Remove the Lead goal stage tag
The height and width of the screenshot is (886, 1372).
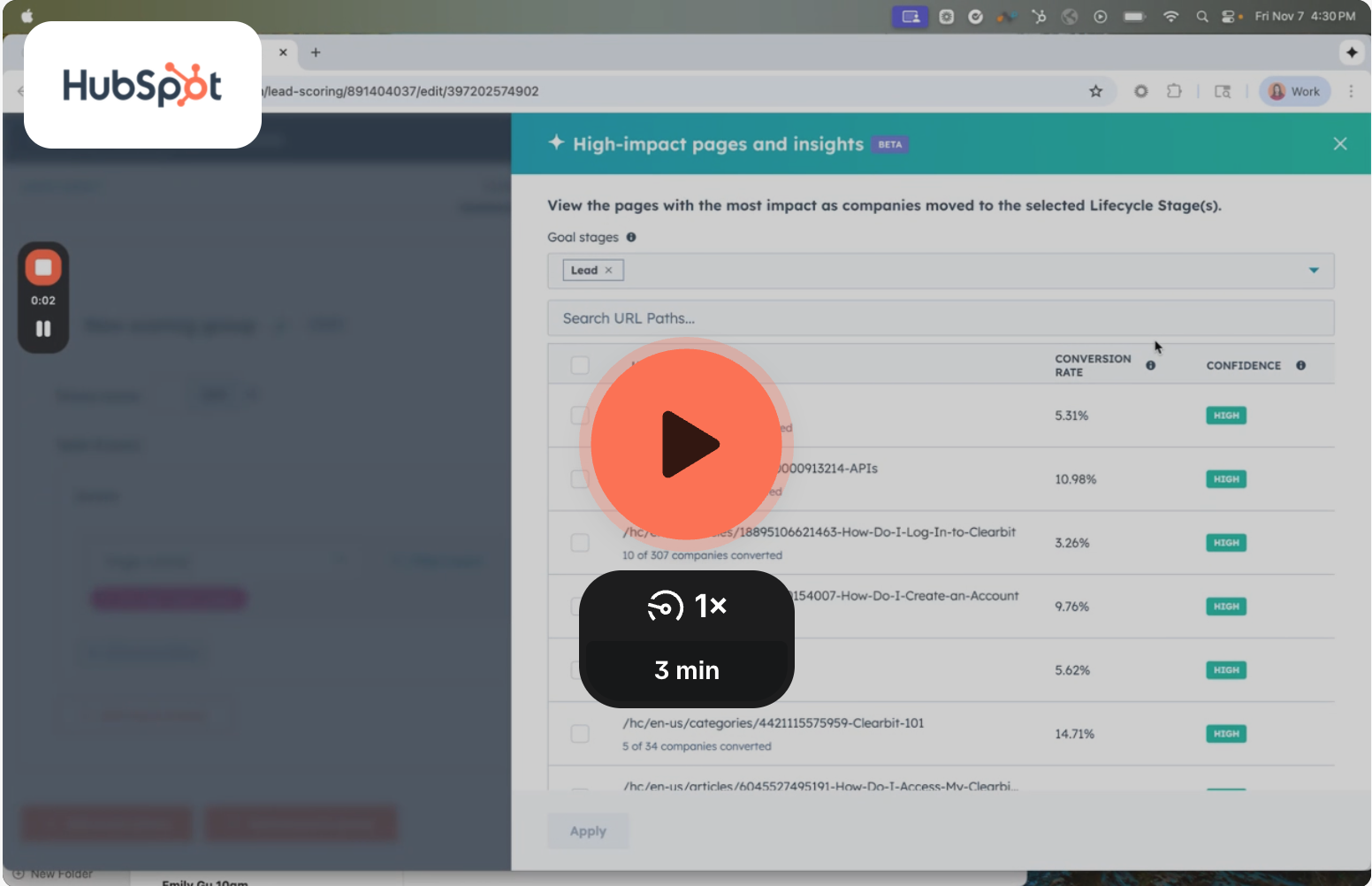(608, 271)
